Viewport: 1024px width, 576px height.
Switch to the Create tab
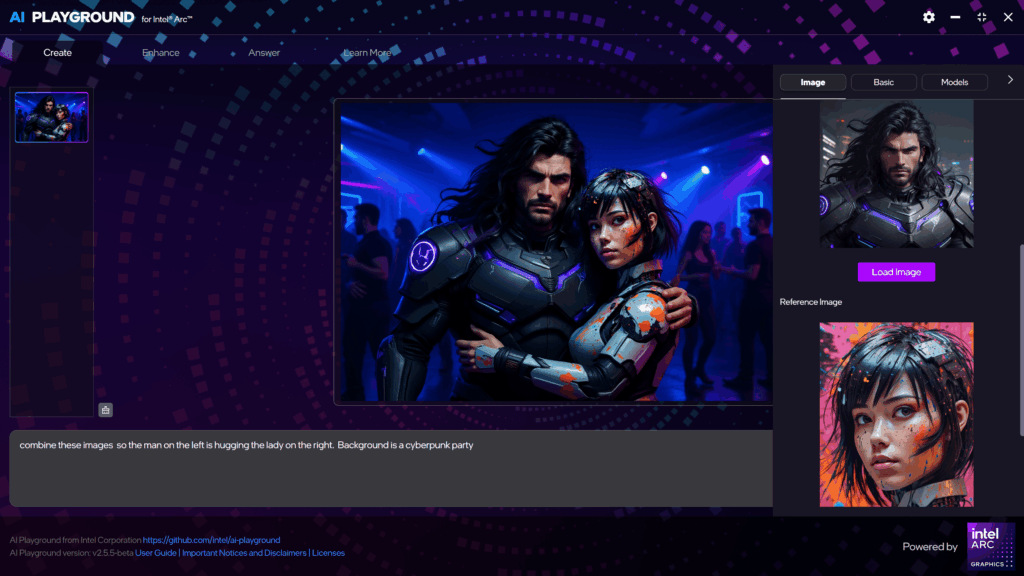58,53
